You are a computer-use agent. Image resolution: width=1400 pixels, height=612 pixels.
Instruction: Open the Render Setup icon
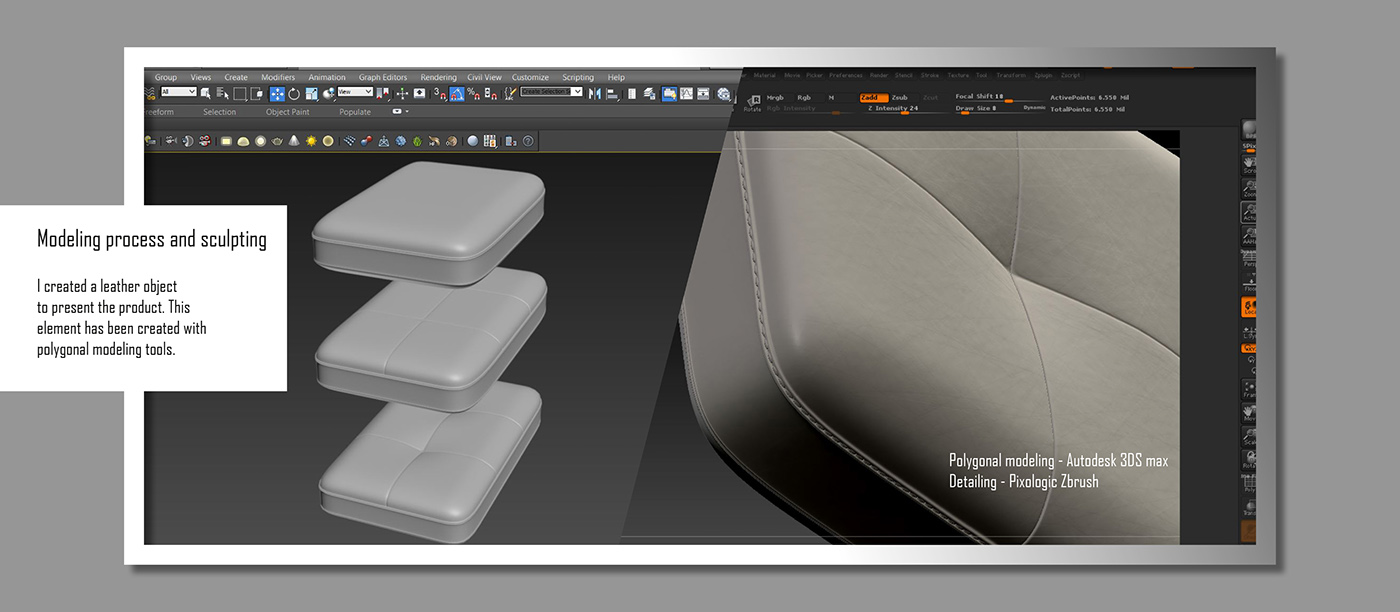pos(670,94)
